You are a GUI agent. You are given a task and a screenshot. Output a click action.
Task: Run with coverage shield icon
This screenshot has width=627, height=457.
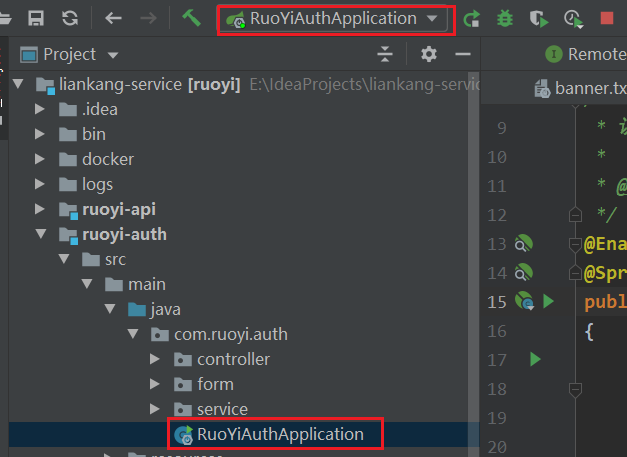[539, 19]
